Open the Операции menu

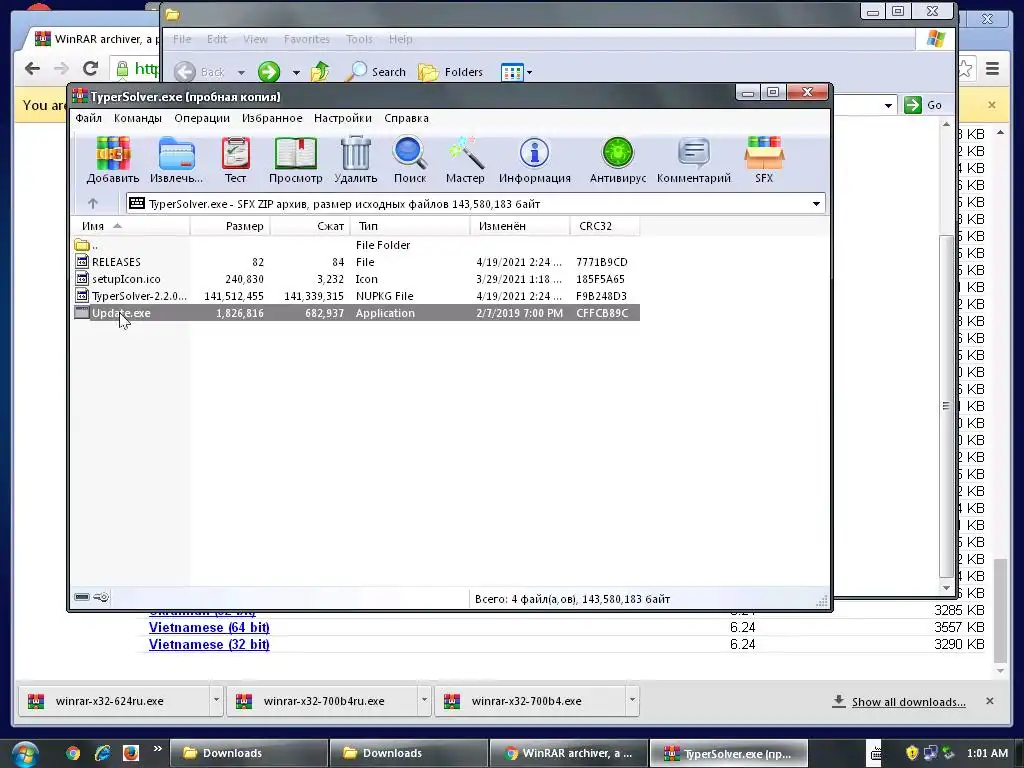[x=202, y=118]
